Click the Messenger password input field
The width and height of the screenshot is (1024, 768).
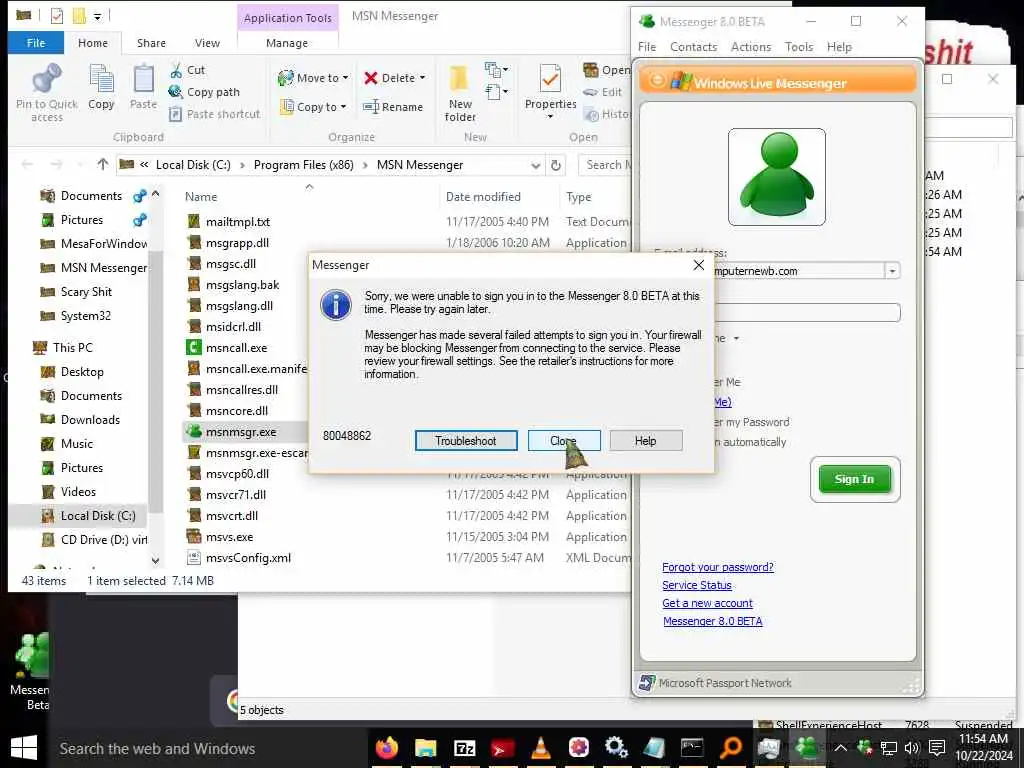click(807, 312)
